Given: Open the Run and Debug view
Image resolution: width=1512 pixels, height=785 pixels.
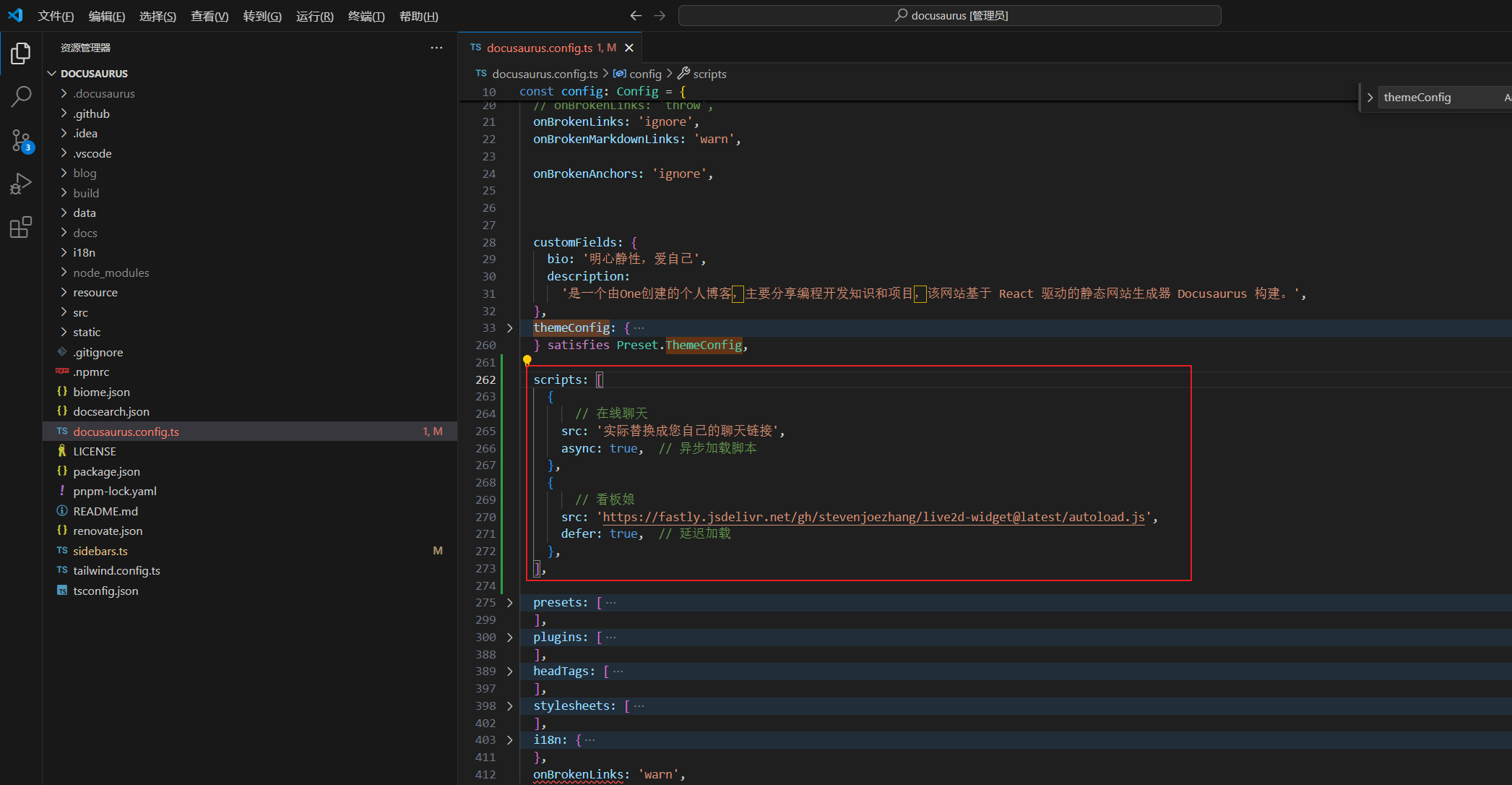Looking at the screenshot, I should click(x=21, y=184).
